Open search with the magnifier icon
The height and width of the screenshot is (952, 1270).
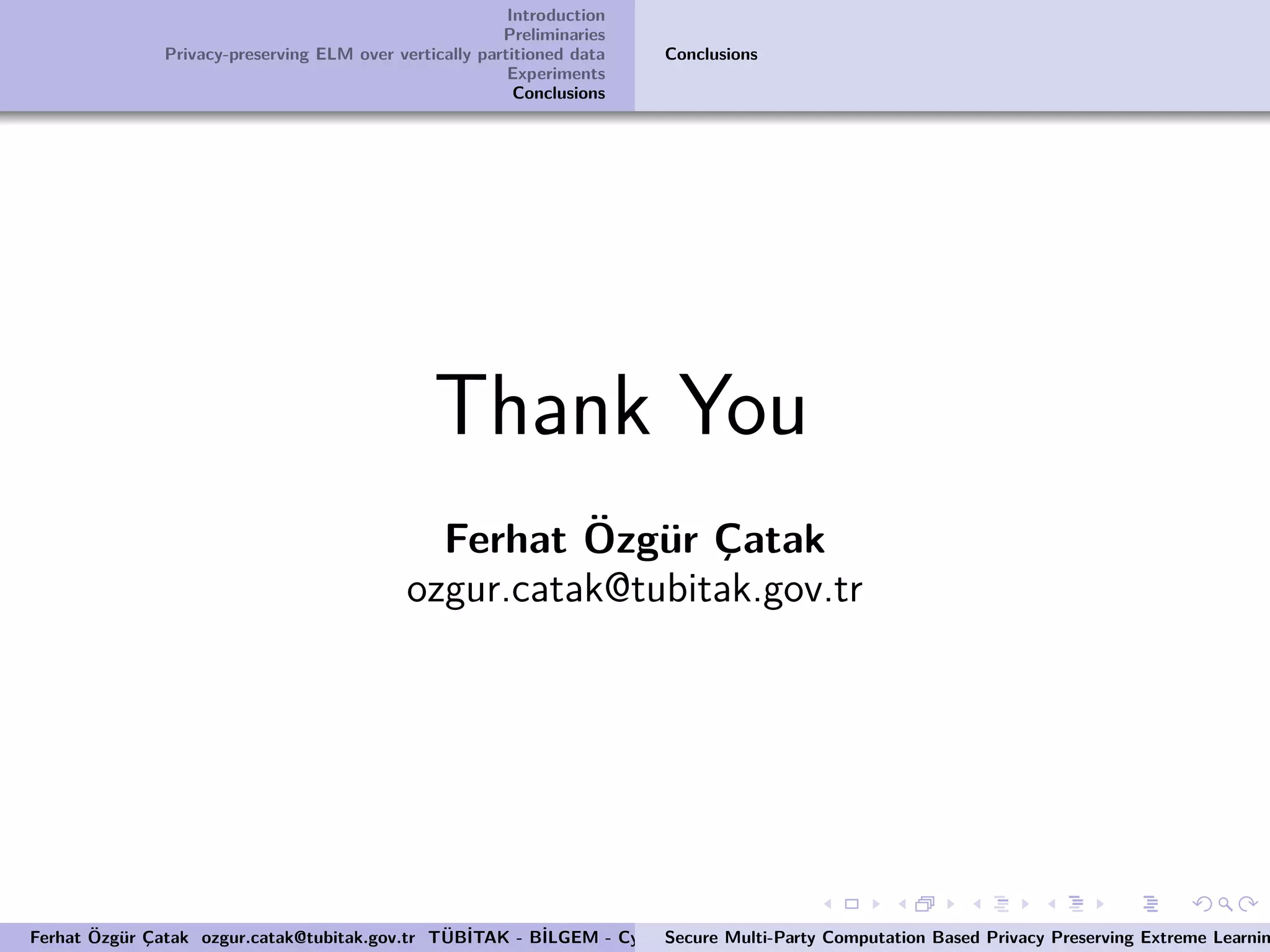(x=1225, y=904)
